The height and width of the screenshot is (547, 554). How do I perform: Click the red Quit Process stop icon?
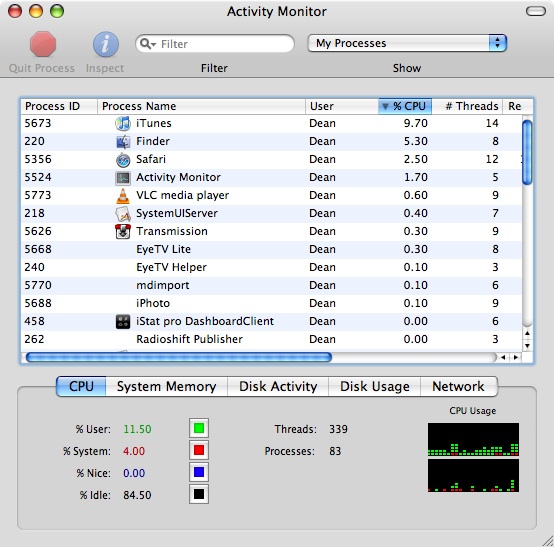[43, 44]
